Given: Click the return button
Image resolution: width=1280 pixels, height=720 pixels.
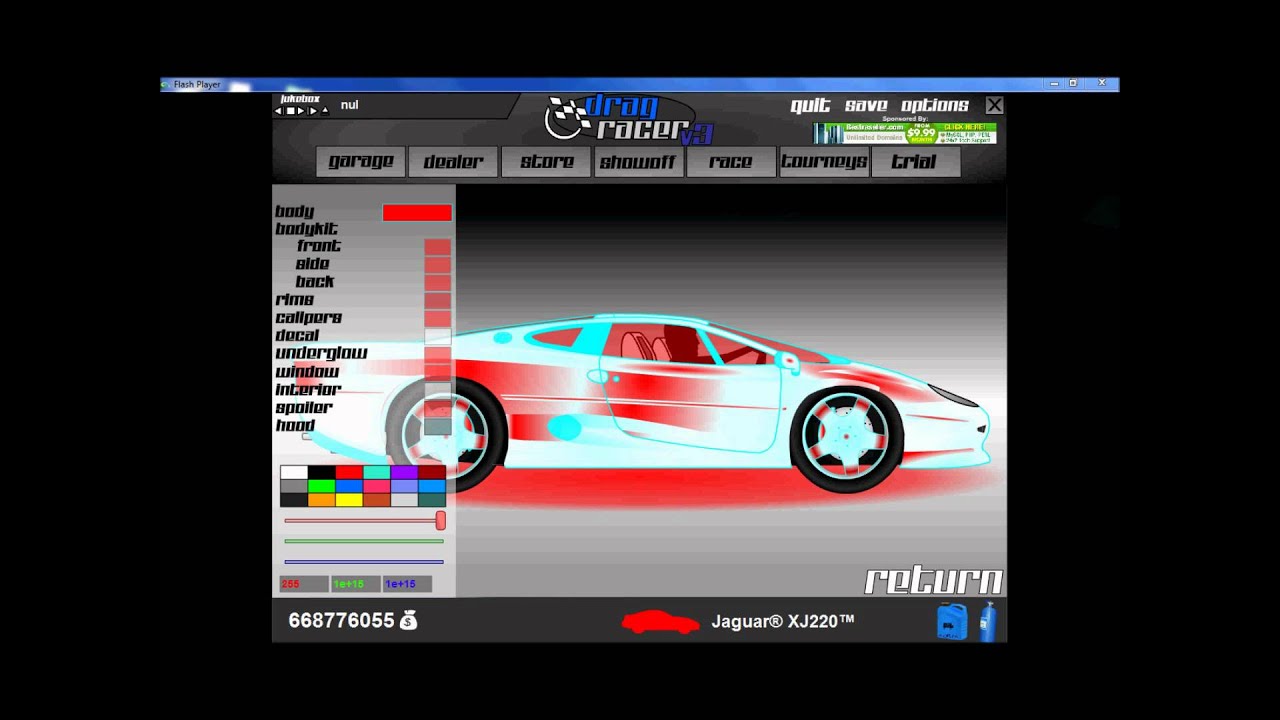Looking at the screenshot, I should point(934,581).
